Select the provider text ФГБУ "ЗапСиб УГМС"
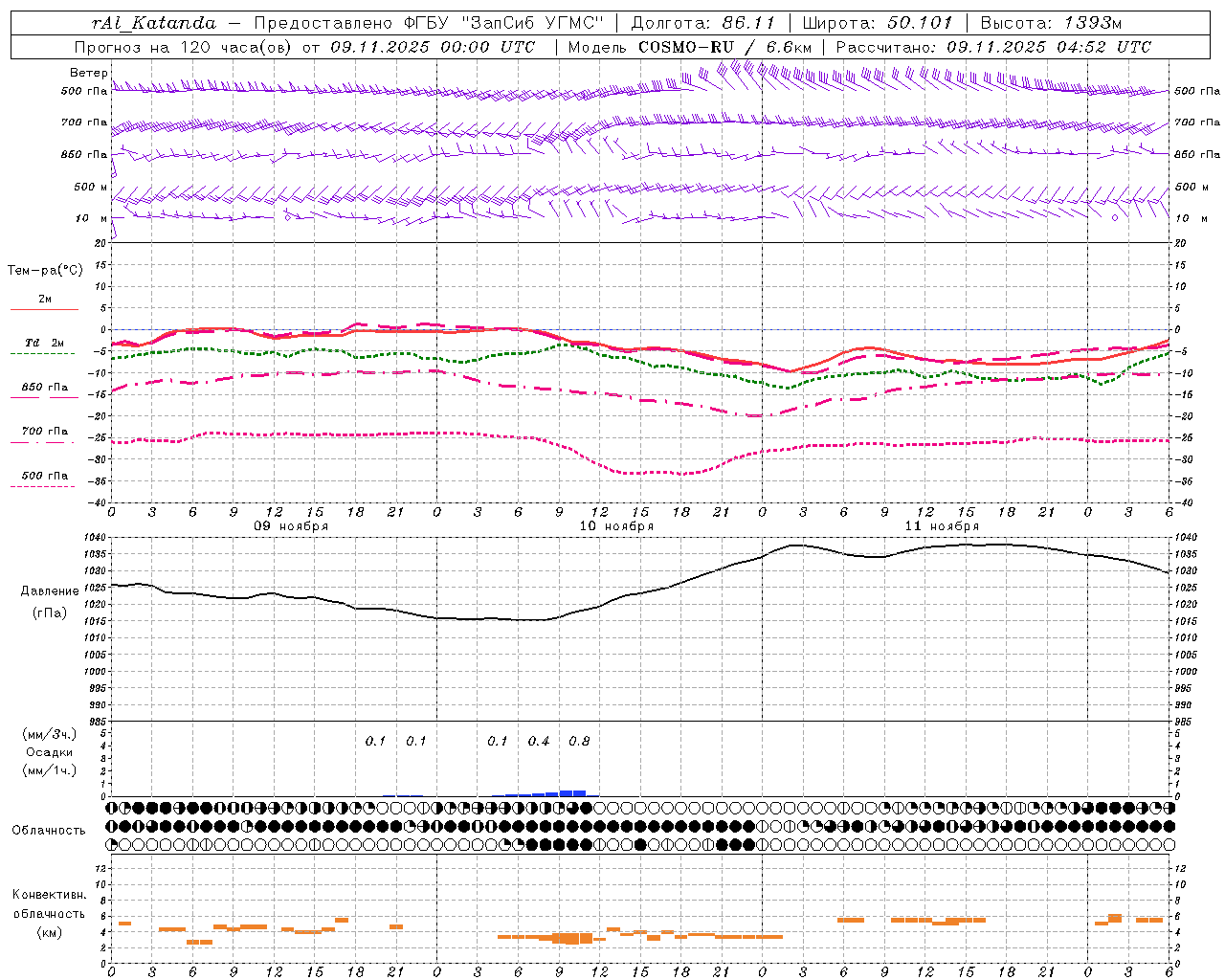This screenshot has width=1225, height=980. click(x=505, y=23)
